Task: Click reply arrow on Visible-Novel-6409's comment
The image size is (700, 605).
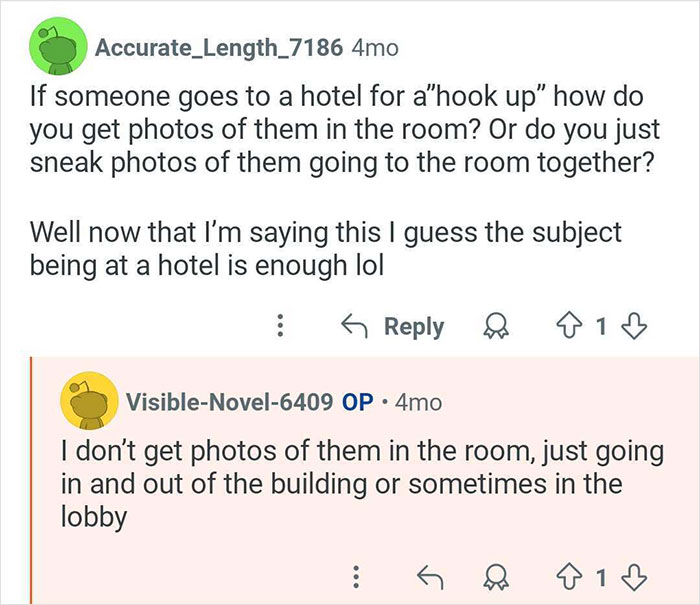Action: (x=432, y=577)
